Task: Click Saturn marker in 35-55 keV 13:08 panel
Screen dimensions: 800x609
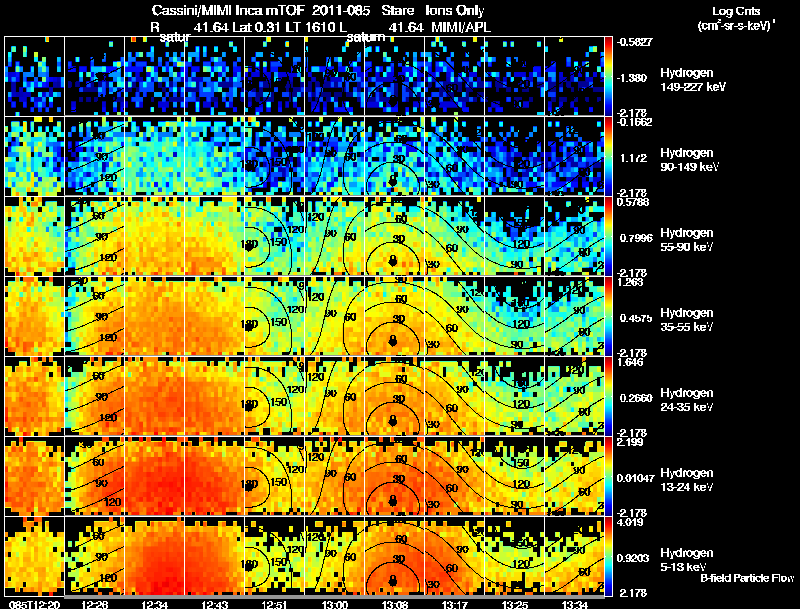Action: (x=392, y=340)
